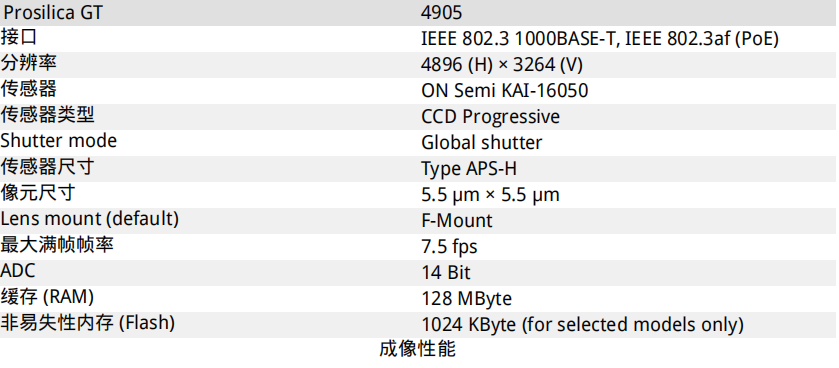Click the 5.5 µm × 5.5 µm pixel size

pyautogui.click(x=490, y=195)
